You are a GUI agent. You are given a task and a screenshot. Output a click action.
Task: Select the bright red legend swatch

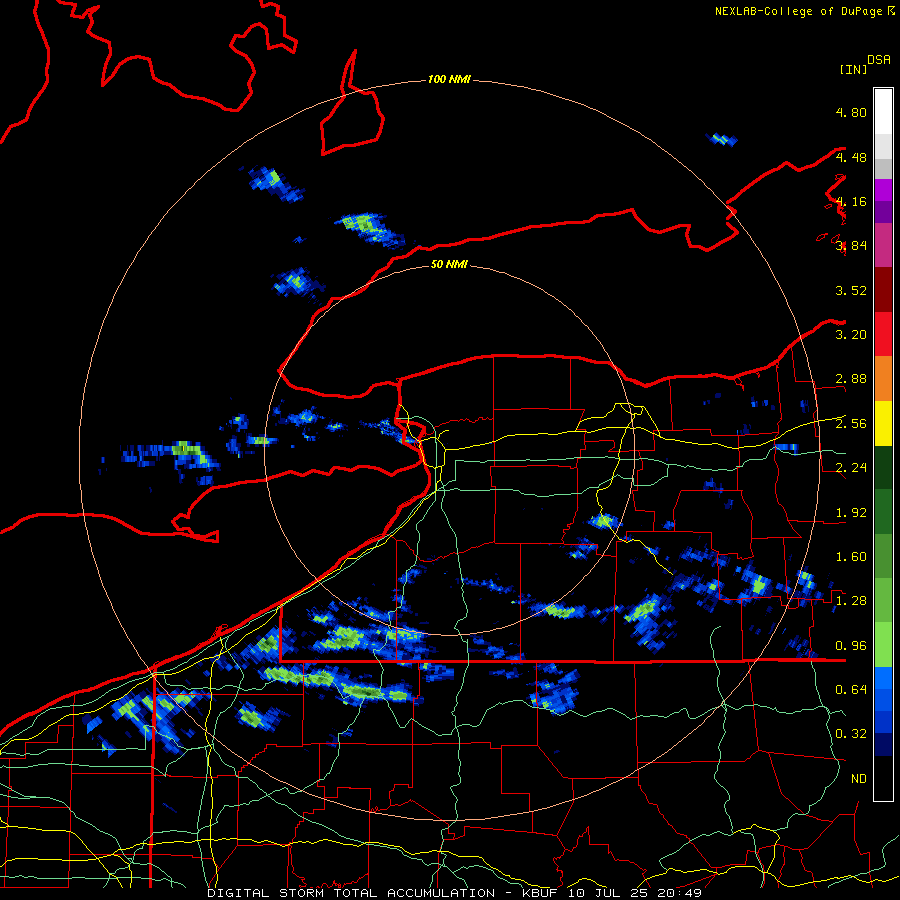[883, 335]
